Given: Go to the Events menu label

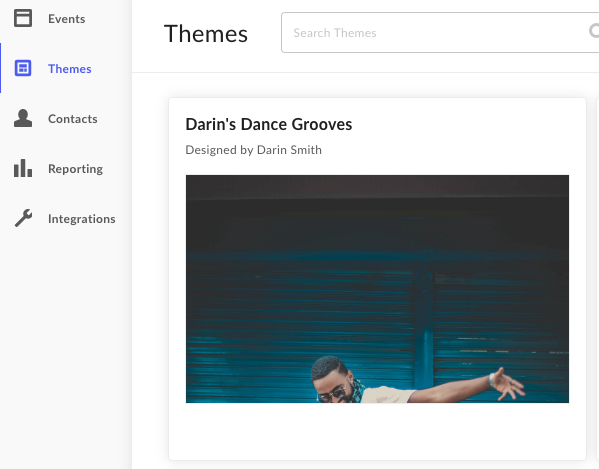Looking at the screenshot, I should (x=66, y=19).
